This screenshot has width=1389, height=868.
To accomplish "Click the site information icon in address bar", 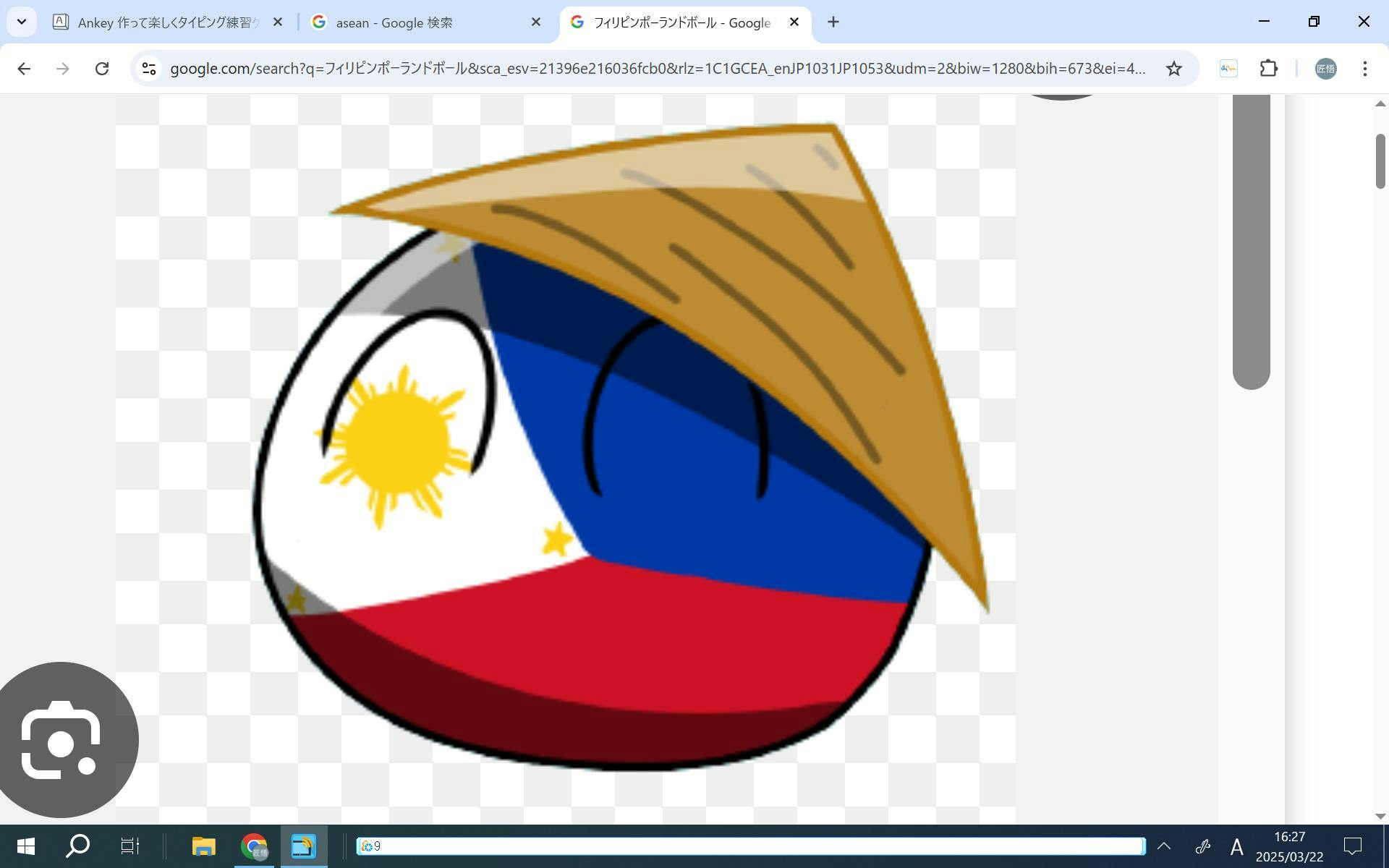I will tap(149, 69).
